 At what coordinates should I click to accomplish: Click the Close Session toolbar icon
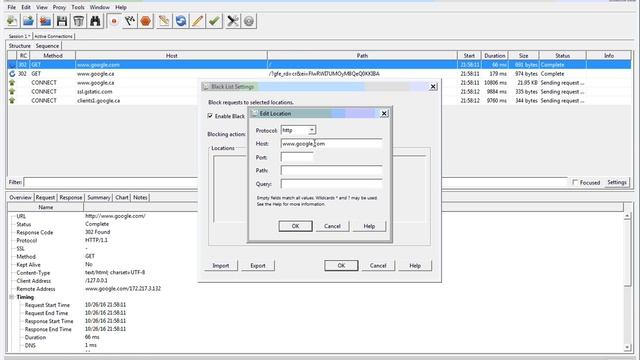click(45, 21)
